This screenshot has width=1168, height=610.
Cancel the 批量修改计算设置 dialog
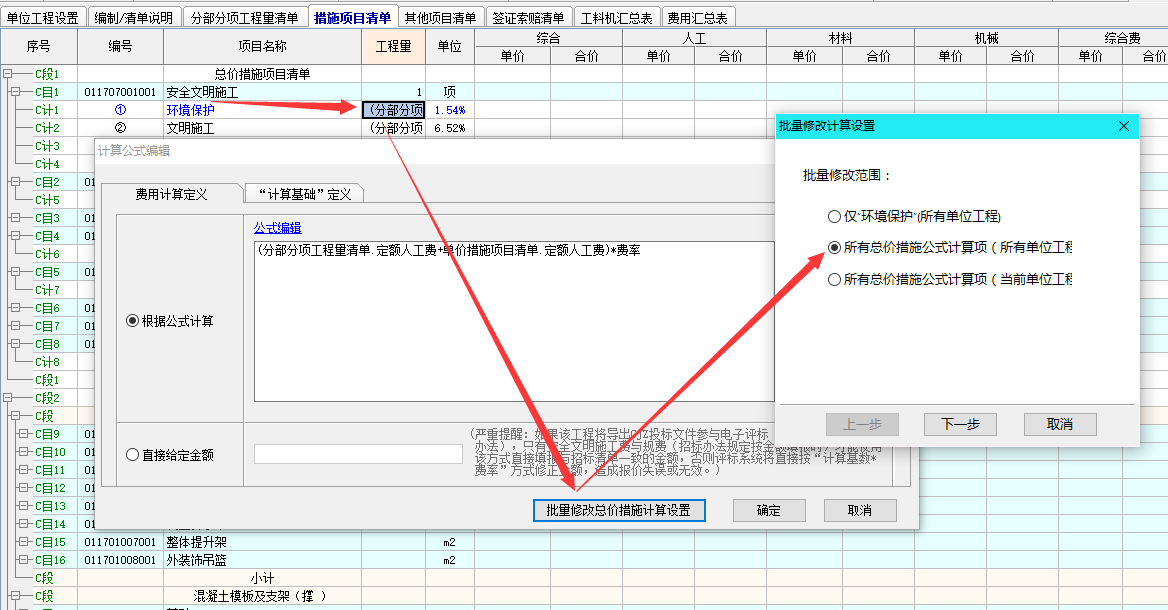pos(1059,424)
